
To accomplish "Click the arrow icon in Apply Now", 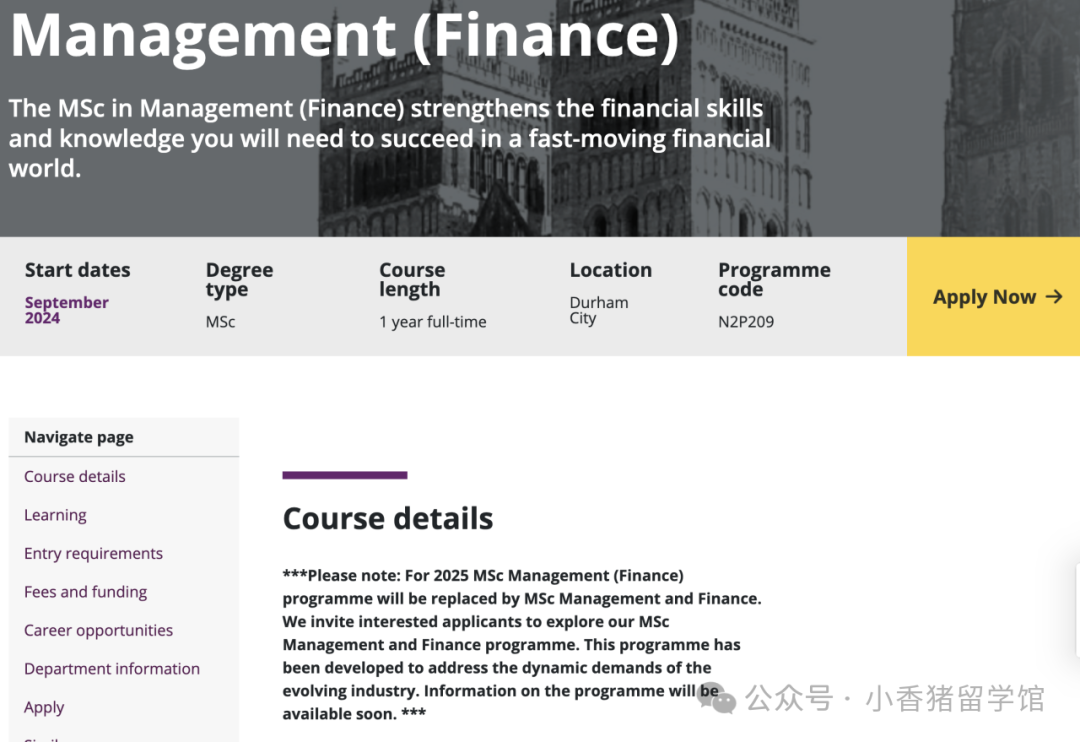I will [1053, 297].
